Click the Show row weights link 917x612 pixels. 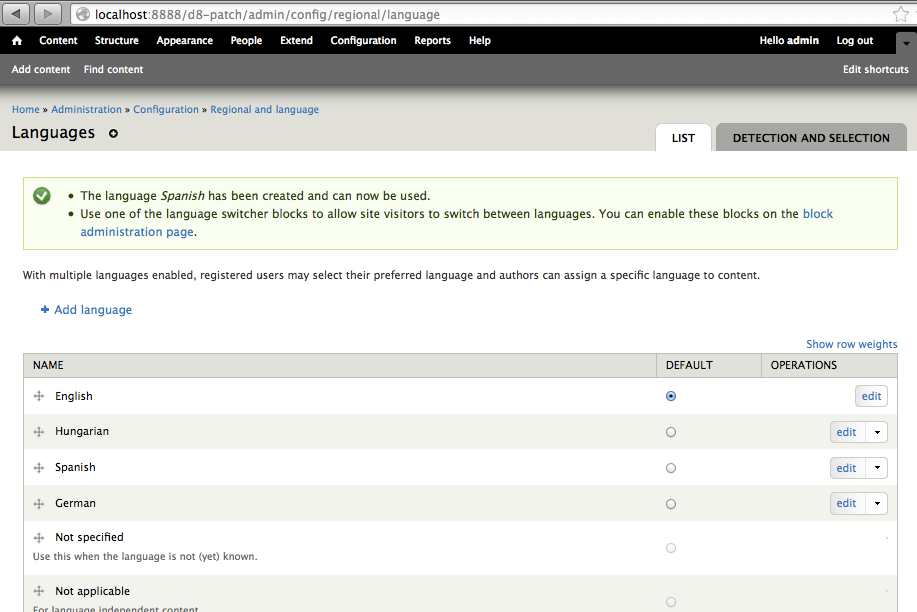pos(852,344)
